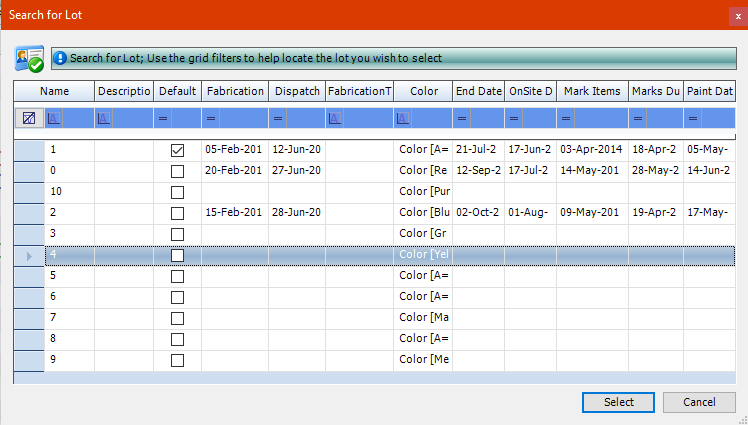The image size is (748, 425).
Task: Click the blue info icon in banner
Action: click(60, 59)
